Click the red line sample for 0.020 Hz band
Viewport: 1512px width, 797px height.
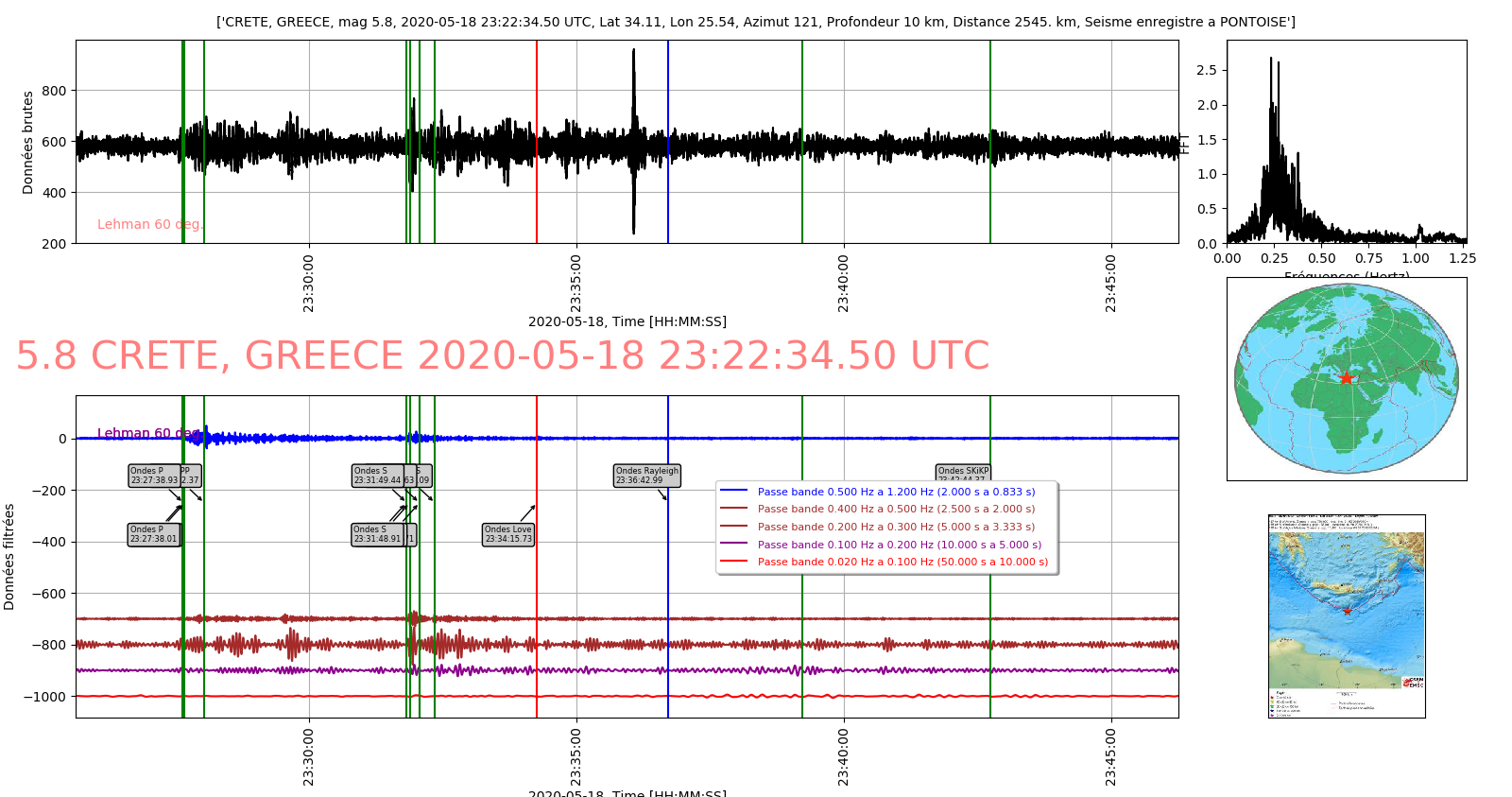click(733, 562)
